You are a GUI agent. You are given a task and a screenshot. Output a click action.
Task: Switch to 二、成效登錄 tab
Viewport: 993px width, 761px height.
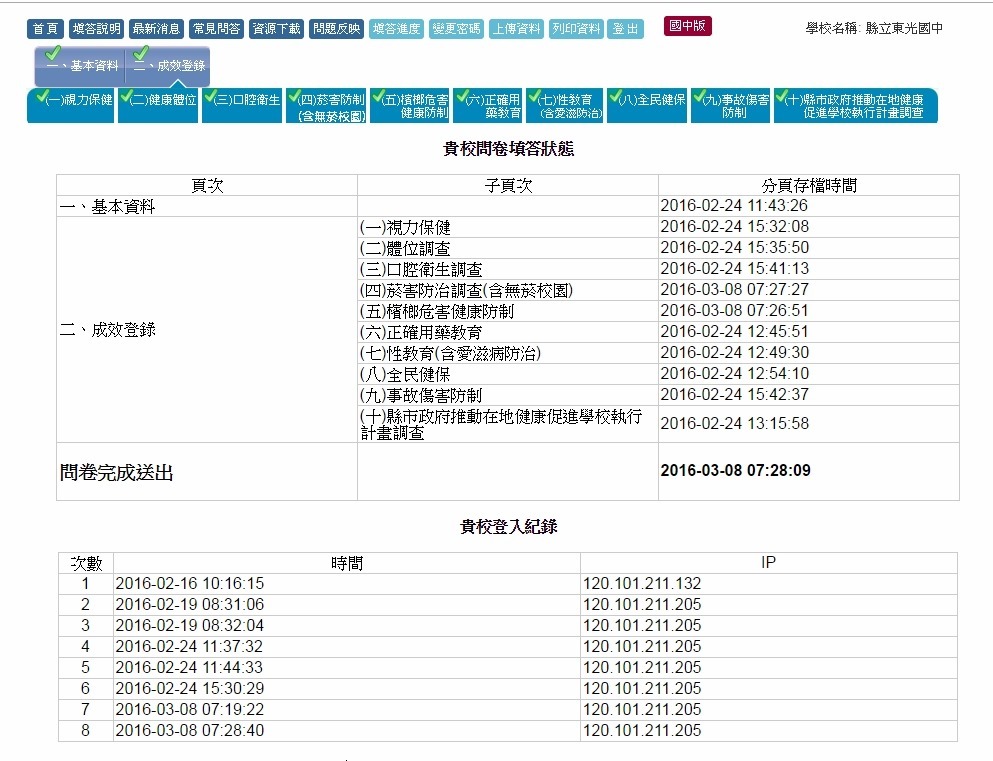(168, 66)
